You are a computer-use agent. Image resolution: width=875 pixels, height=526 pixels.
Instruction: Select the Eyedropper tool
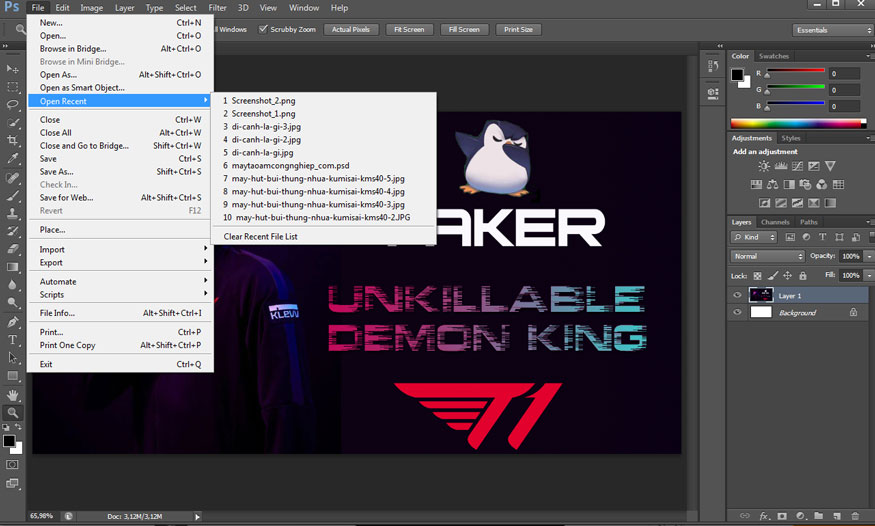click(12, 158)
